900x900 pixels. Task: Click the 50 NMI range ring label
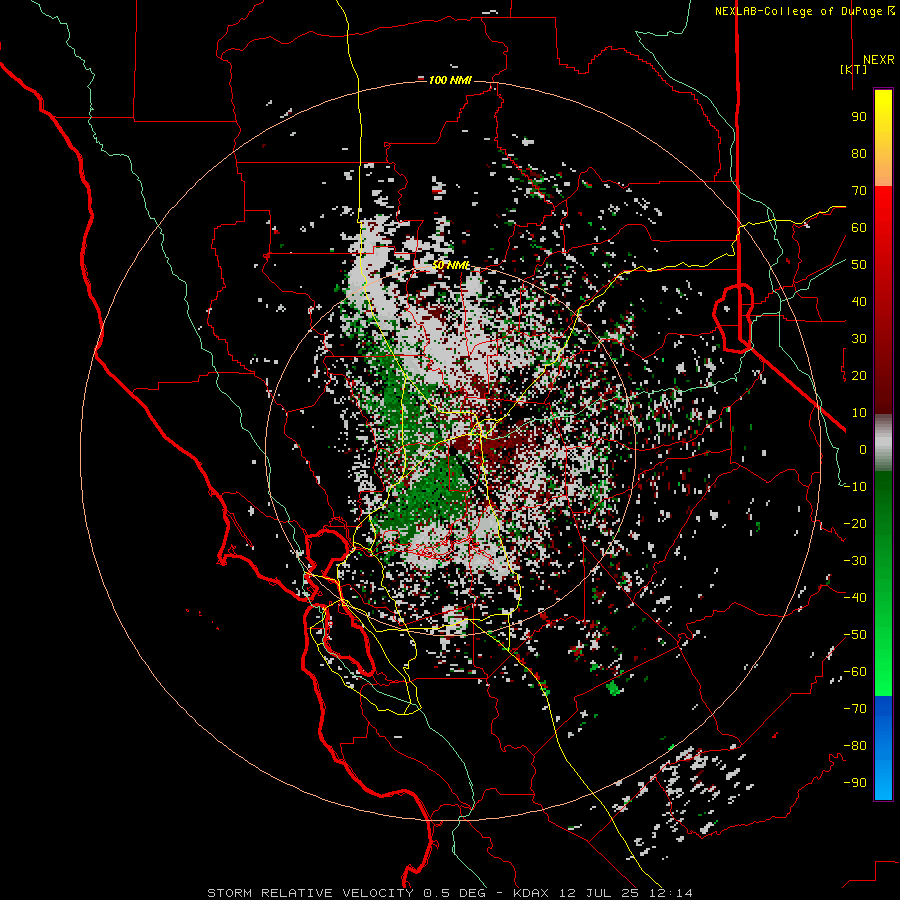pos(451,265)
